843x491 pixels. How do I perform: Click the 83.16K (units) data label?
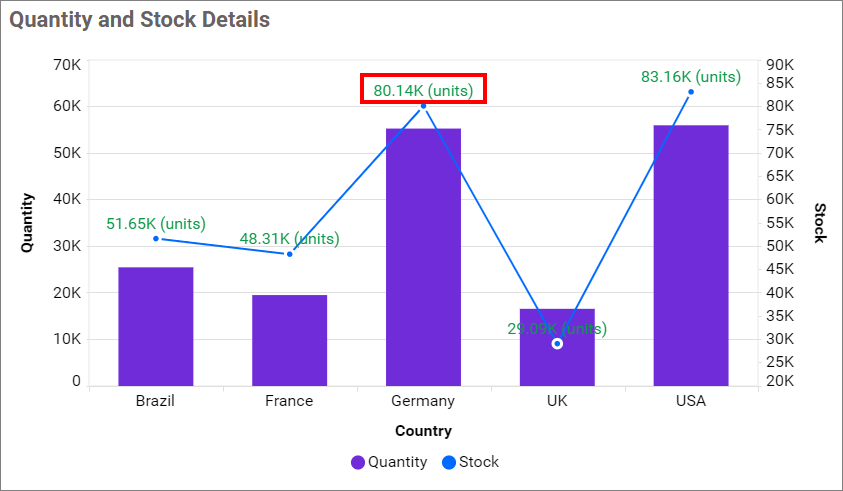click(x=691, y=76)
